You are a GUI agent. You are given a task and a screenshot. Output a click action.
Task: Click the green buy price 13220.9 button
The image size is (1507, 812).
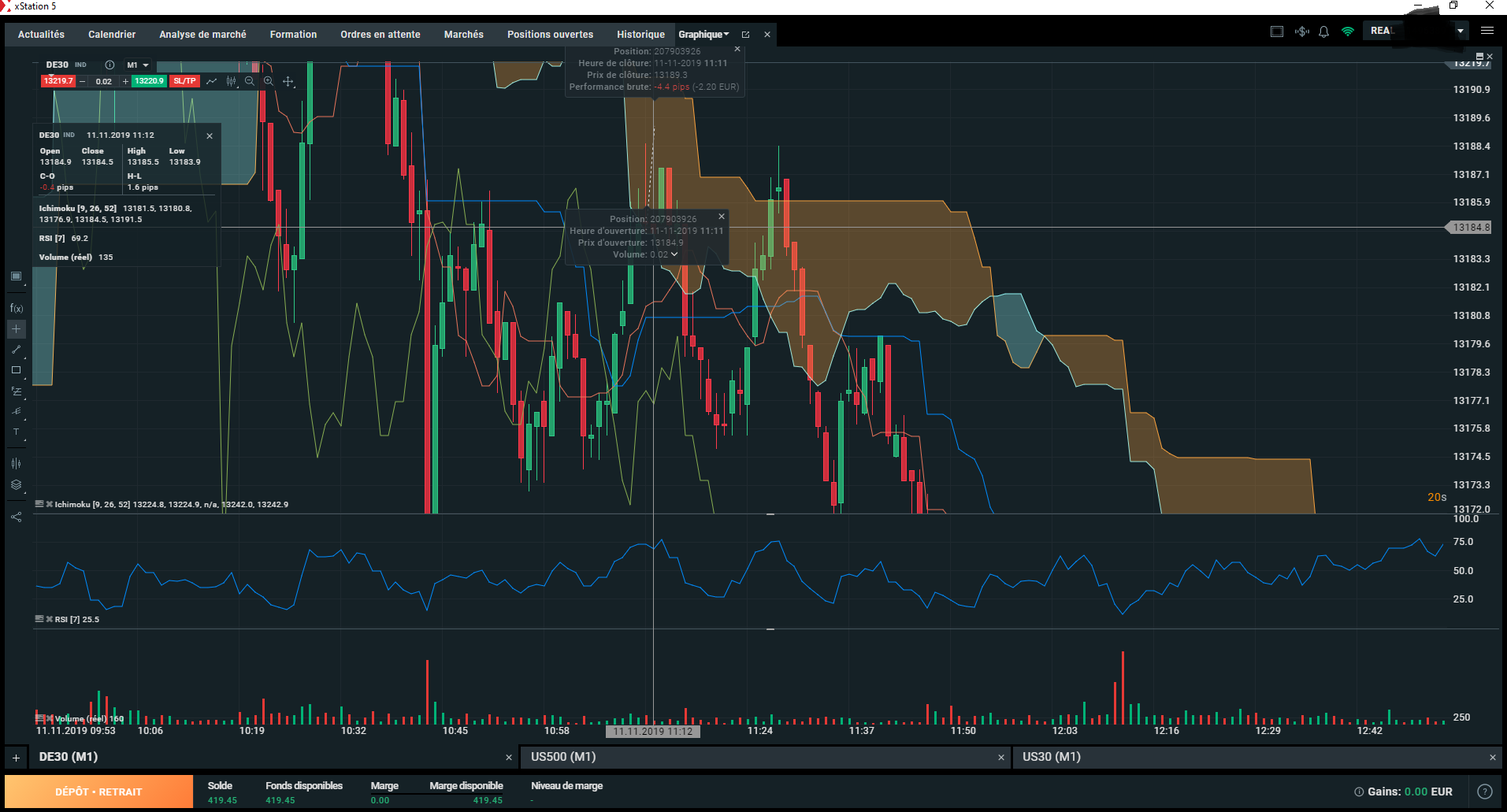tap(149, 81)
